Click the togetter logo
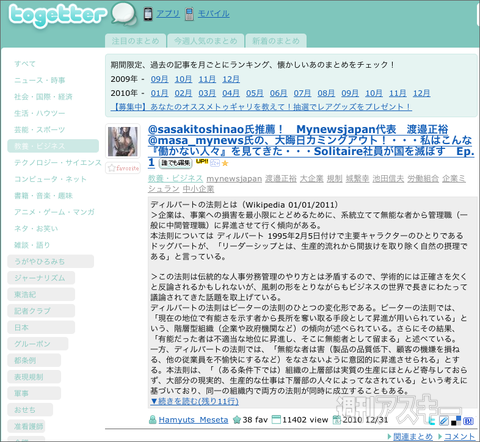480x442 pixels. point(57,15)
